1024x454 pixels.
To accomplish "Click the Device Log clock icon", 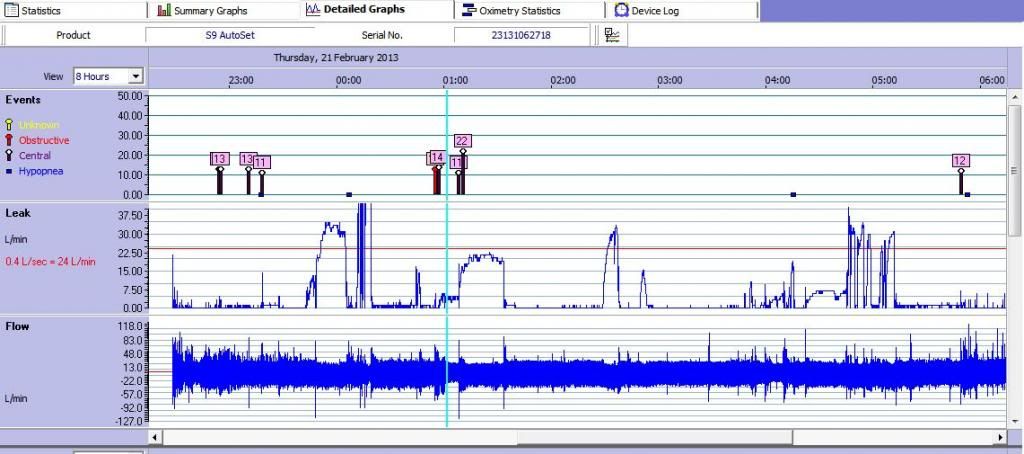I will point(621,10).
